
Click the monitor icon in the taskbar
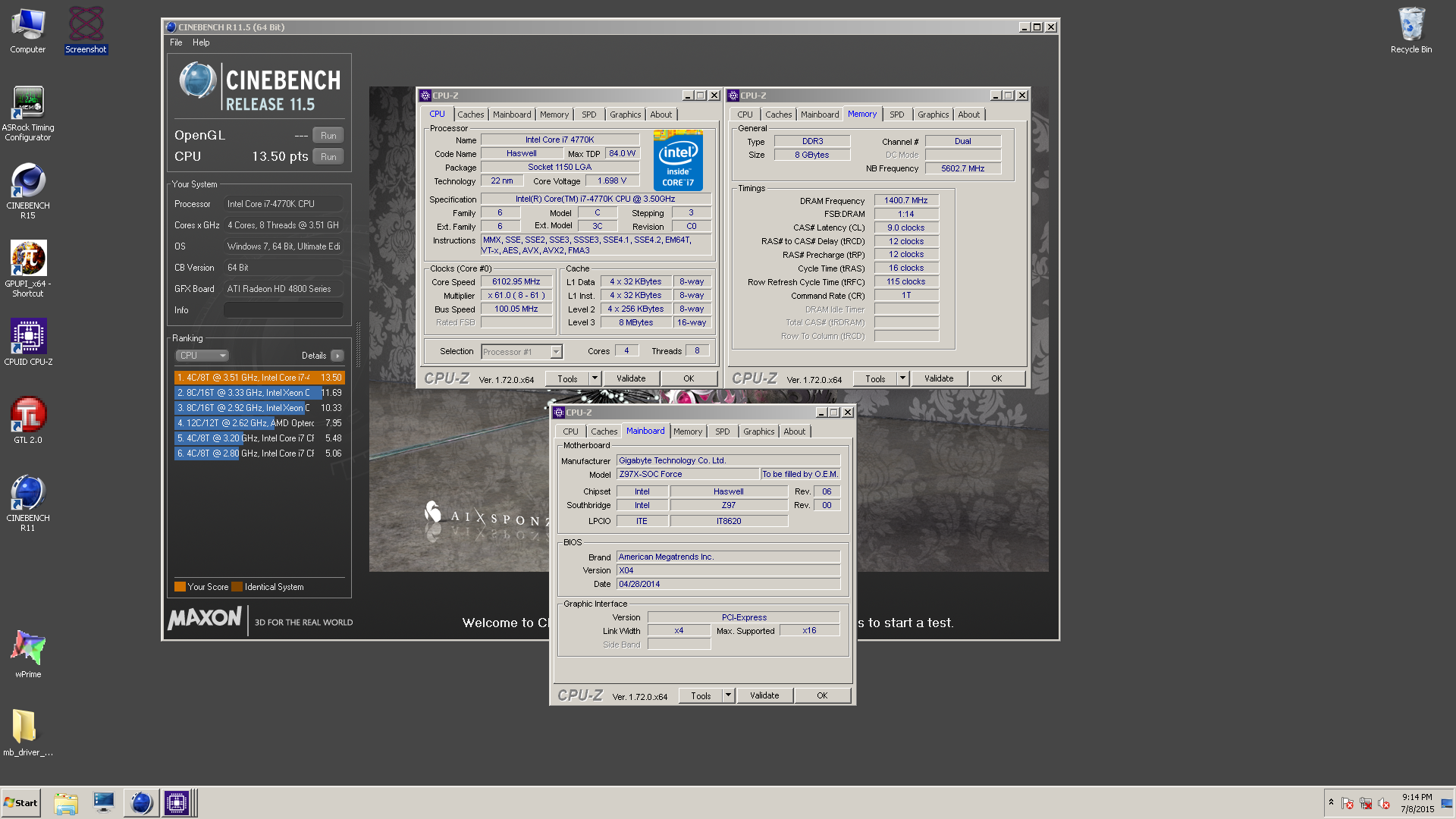pyautogui.click(x=104, y=803)
